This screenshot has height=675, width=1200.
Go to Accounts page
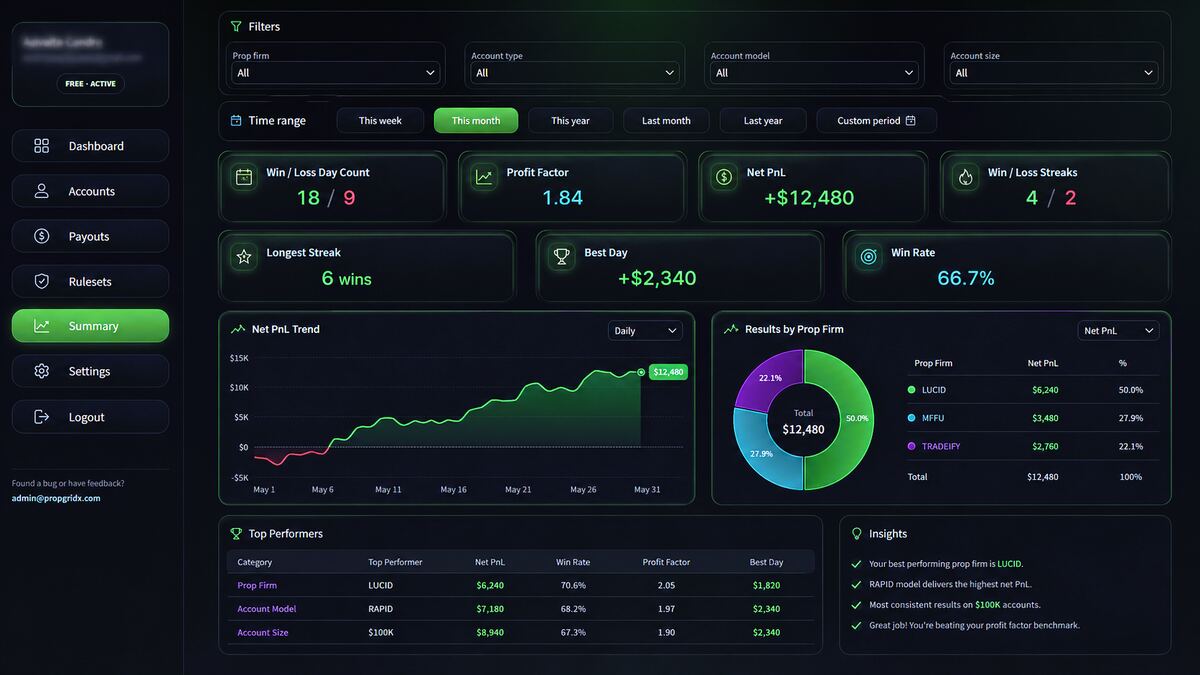(90, 191)
